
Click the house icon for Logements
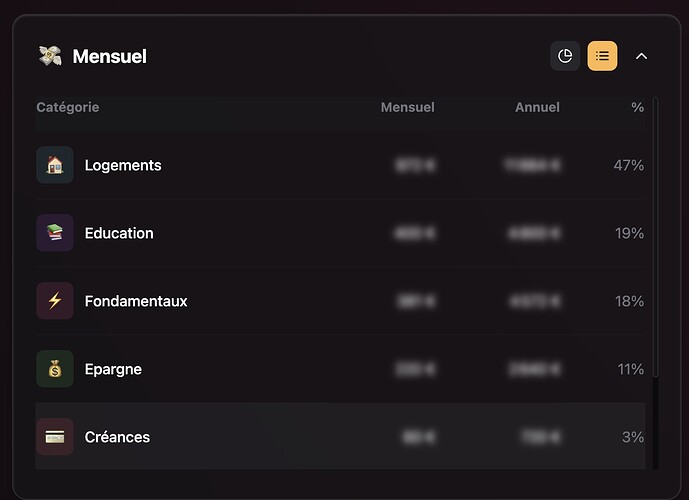tap(55, 165)
